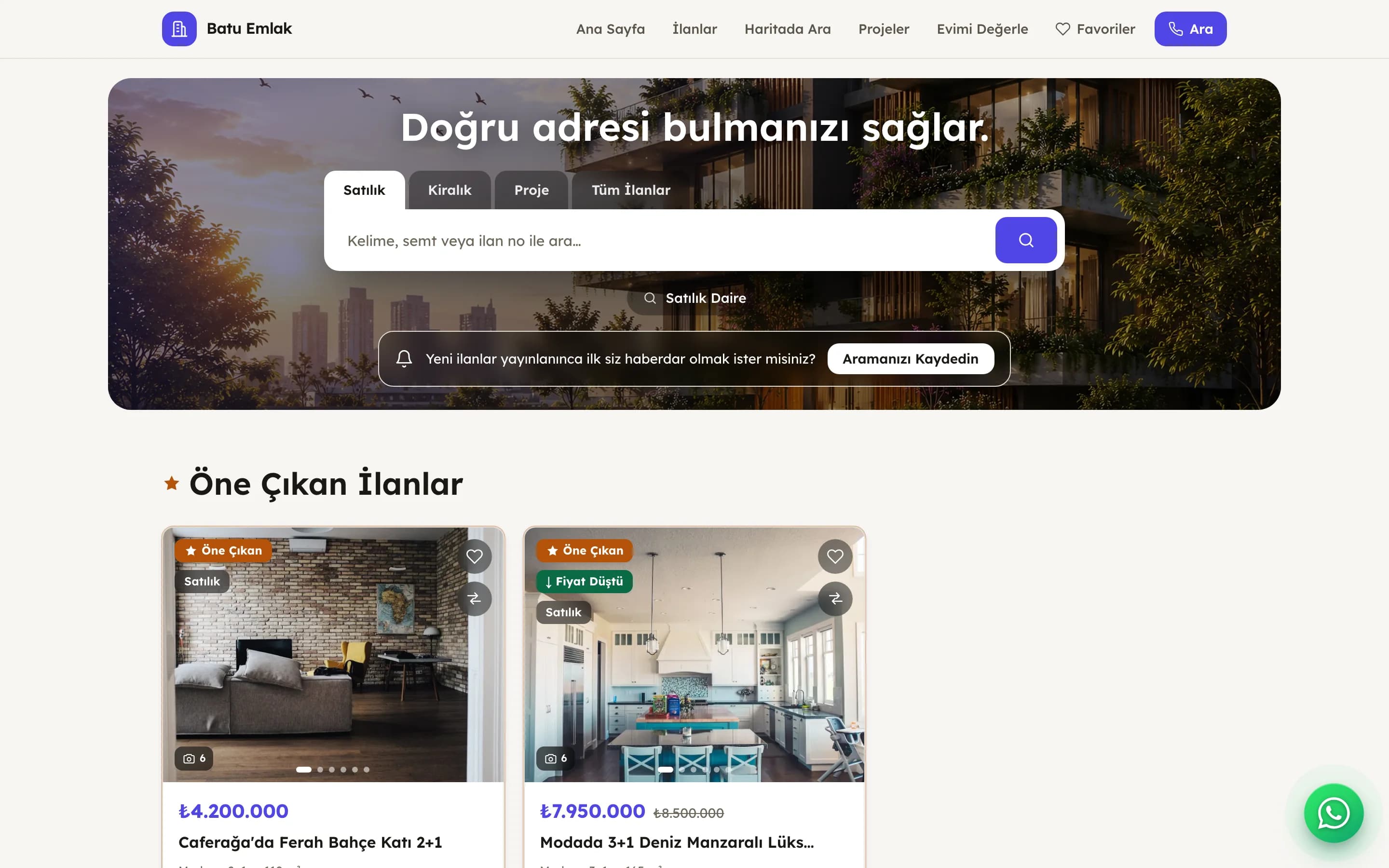This screenshot has width=1389, height=868.
Task: Open Modada 3+1 Deniz Manzaralı listing title
Action: [677, 842]
